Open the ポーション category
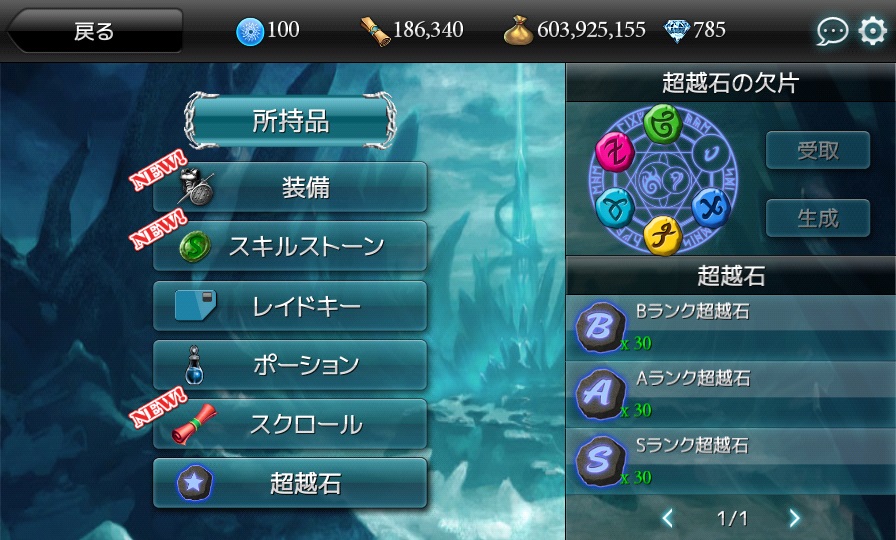This screenshot has height=540, width=896. tap(290, 365)
